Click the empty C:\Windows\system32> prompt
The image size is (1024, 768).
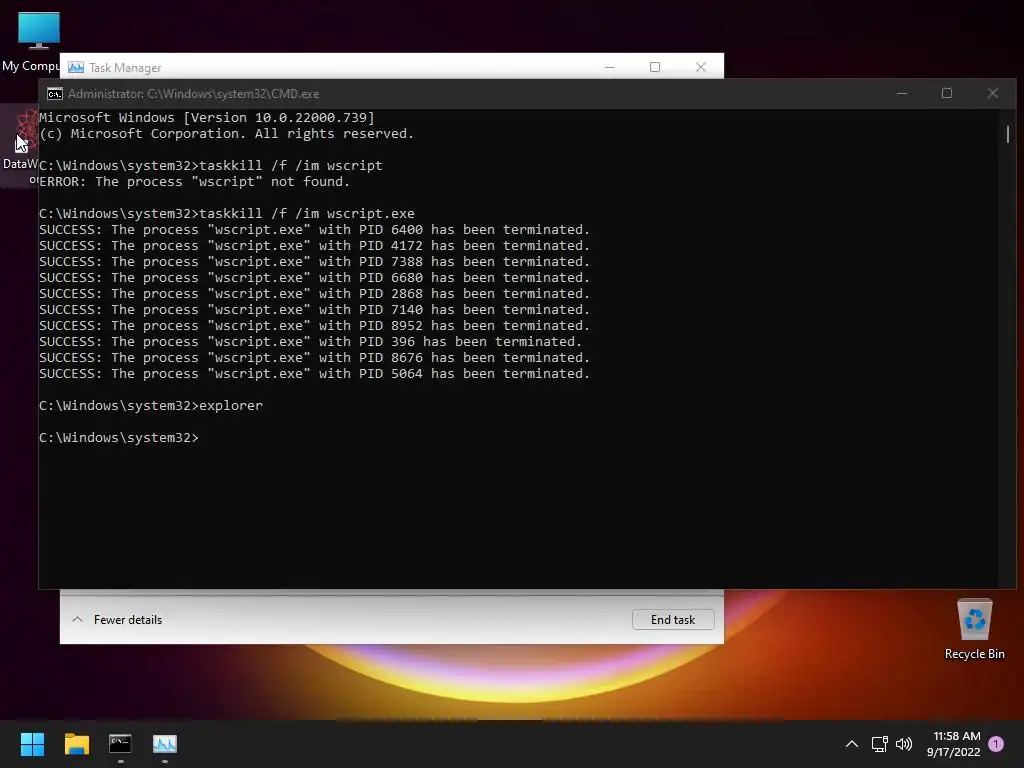pos(119,438)
